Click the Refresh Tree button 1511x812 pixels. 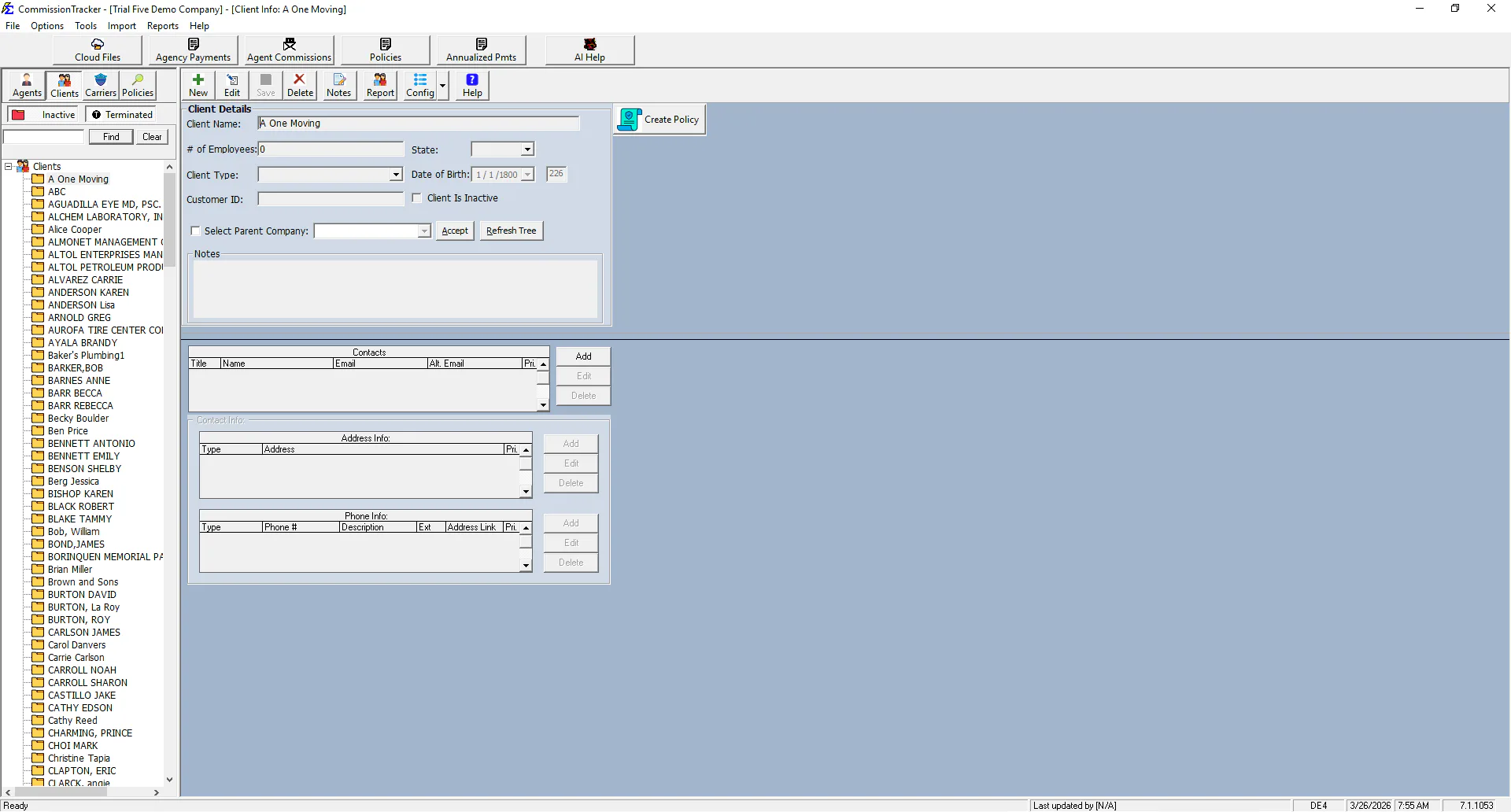512,231
